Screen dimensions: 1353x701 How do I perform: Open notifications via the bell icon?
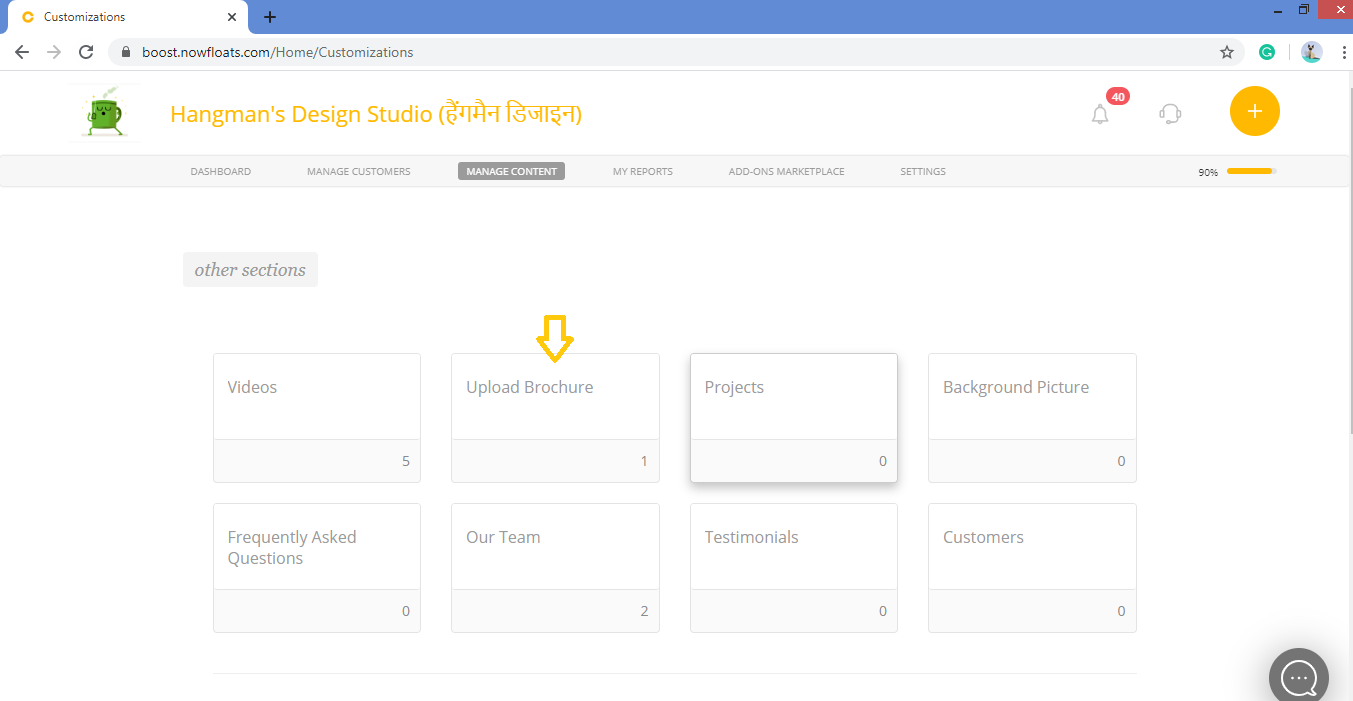click(1100, 115)
